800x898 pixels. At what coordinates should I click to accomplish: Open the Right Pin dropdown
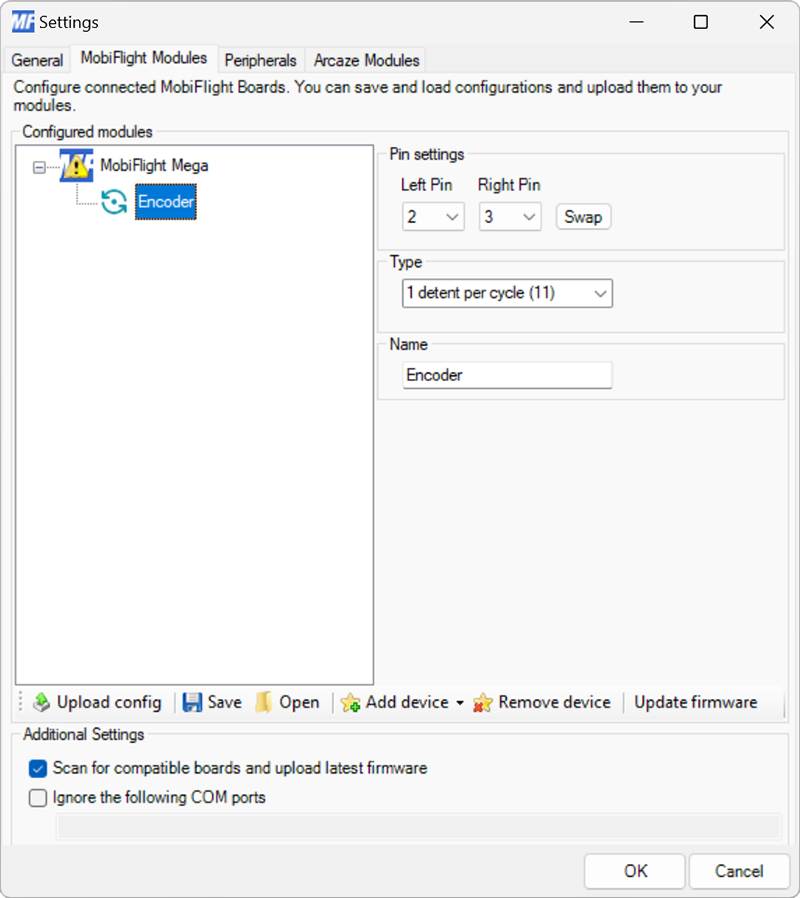[x=510, y=216]
